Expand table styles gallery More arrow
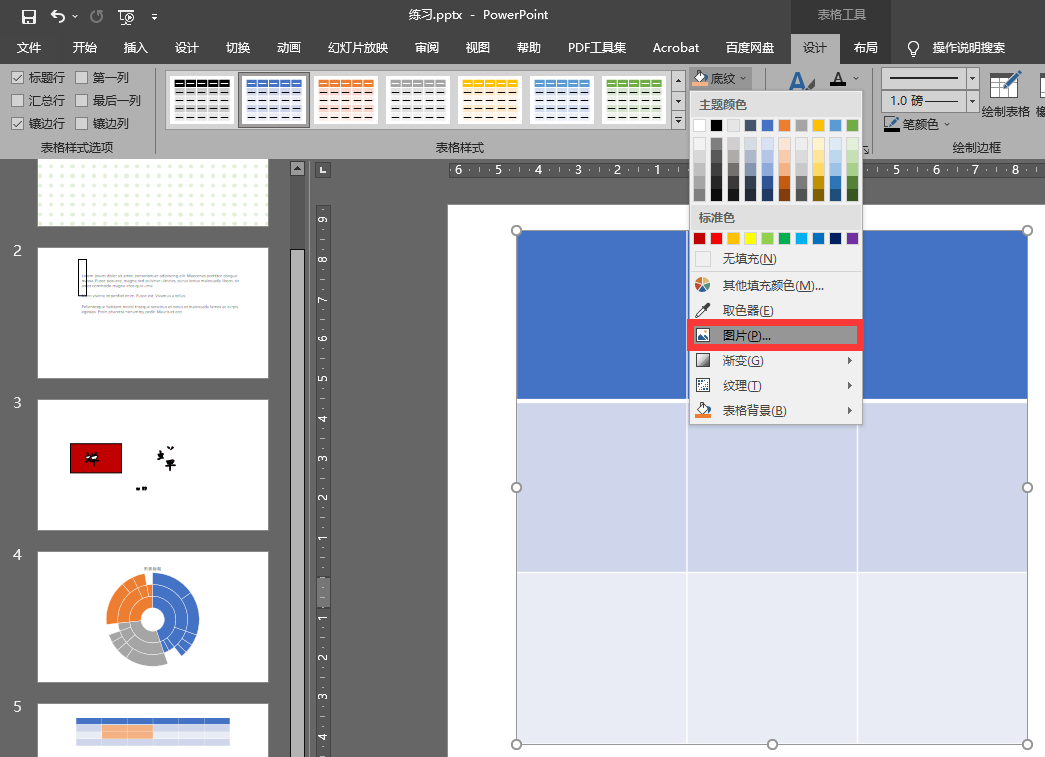Image resolution: width=1045 pixels, height=757 pixels. coord(678,121)
